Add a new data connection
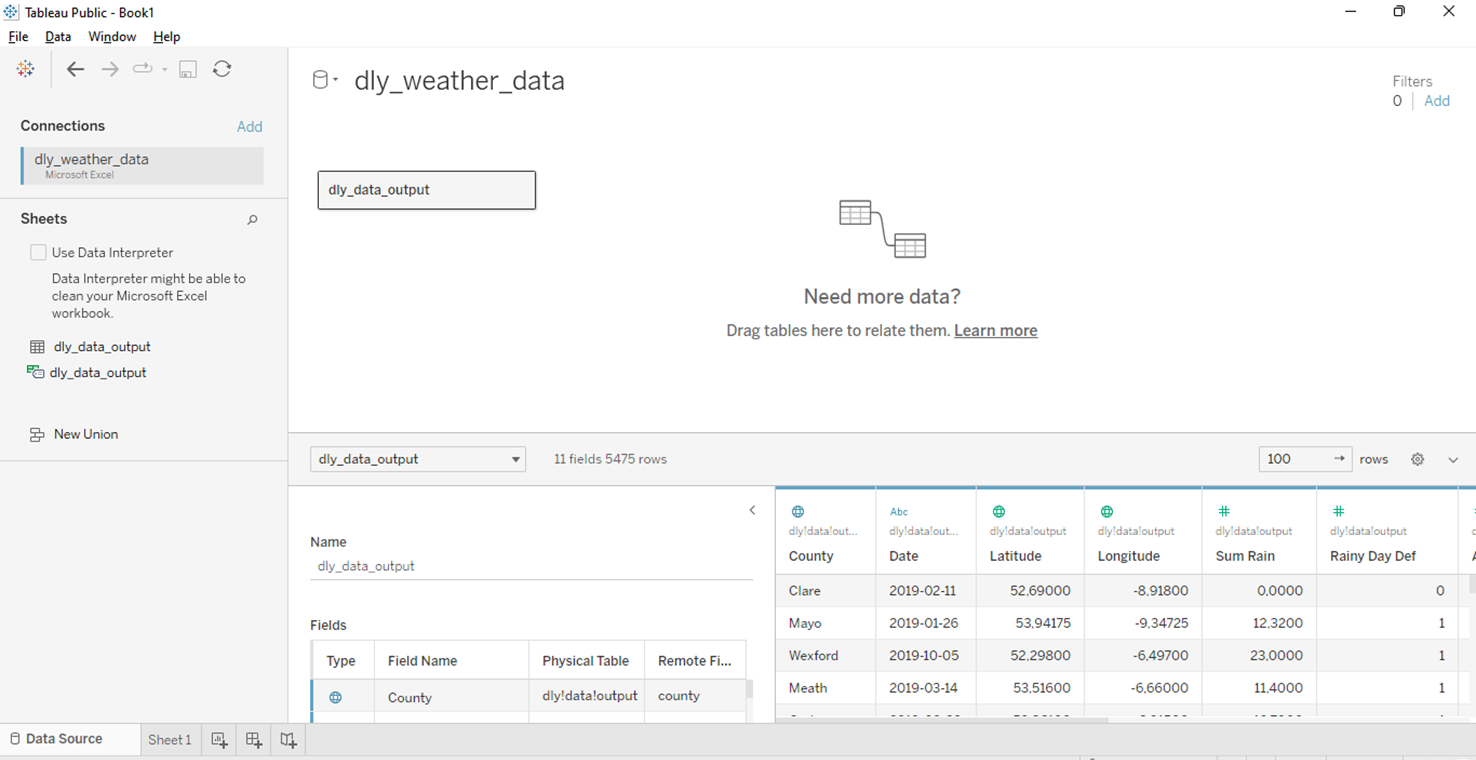This screenshot has height=760, width=1476. point(249,126)
